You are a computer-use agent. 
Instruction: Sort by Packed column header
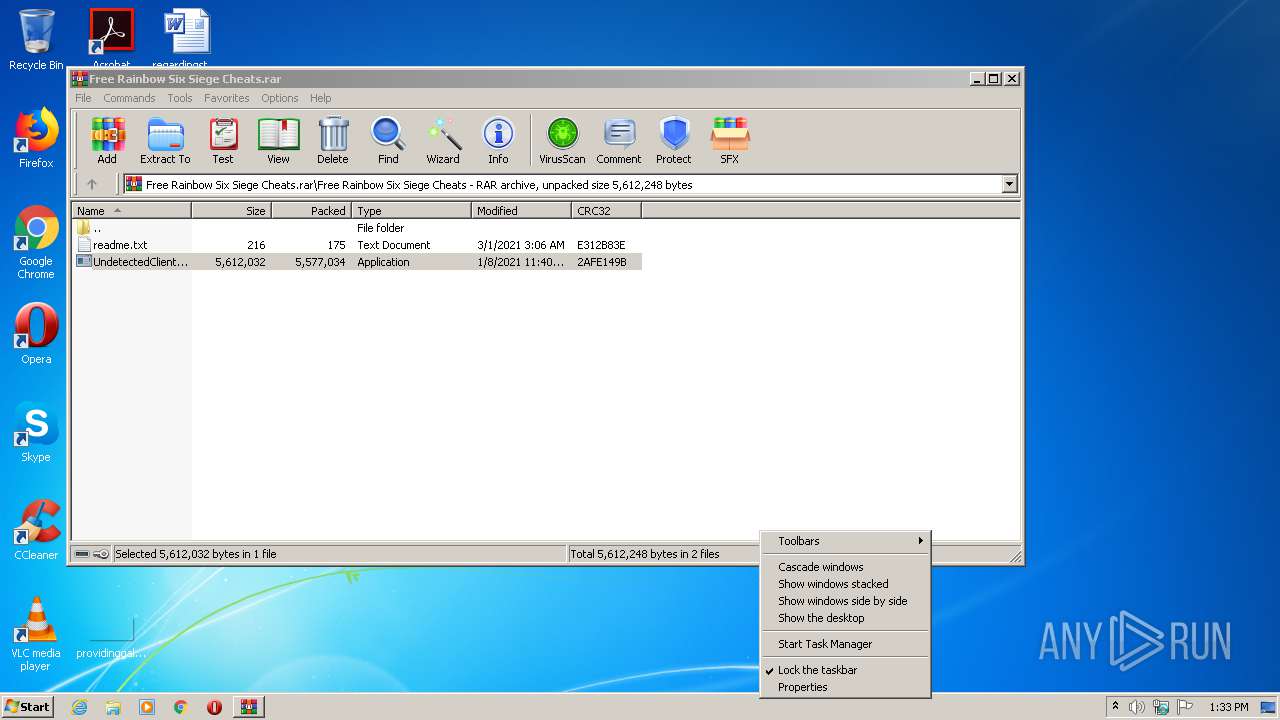point(311,211)
